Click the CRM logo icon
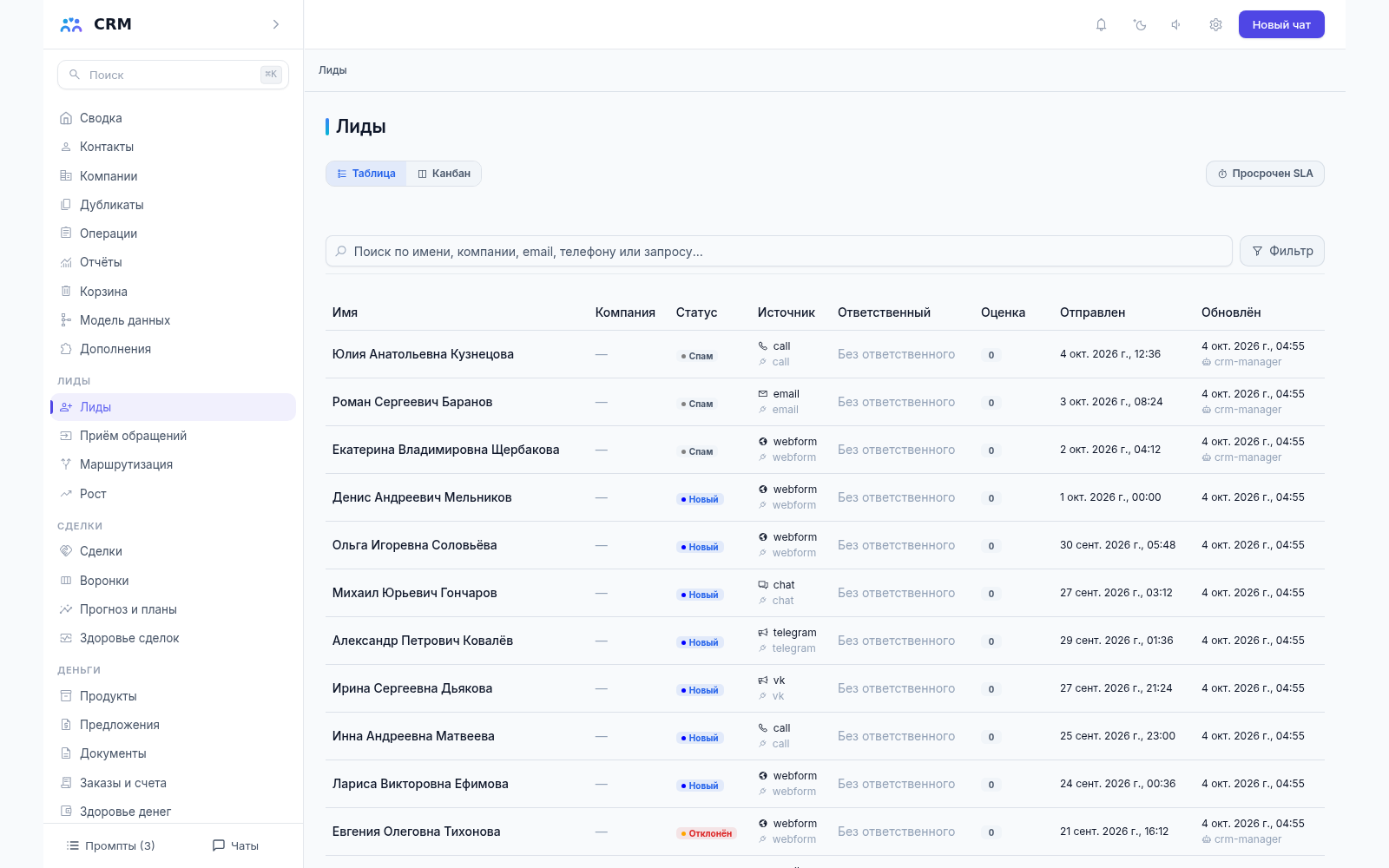Viewport: 1389px width, 868px height. (x=71, y=24)
